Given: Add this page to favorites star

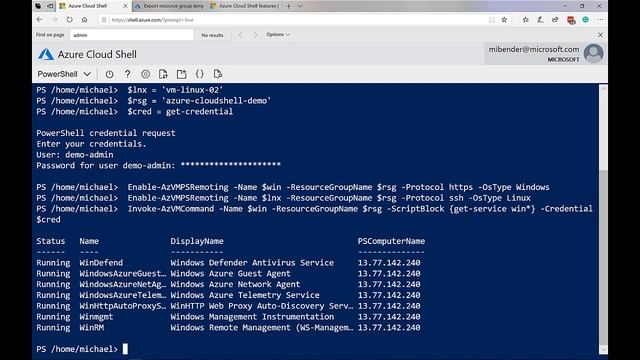Looking at the screenshot, I should pyautogui.click(x=504, y=20).
